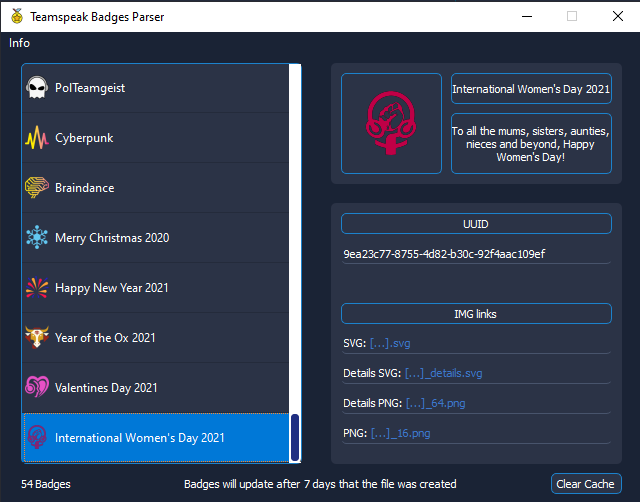The height and width of the screenshot is (502, 640).
Task: Click the International Women's Day list icon
Action: (x=37, y=438)
